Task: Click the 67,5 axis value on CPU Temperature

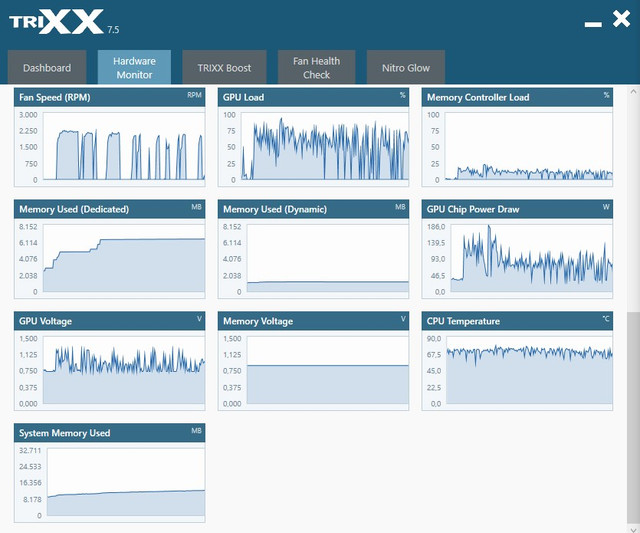Action: point(434,355)
